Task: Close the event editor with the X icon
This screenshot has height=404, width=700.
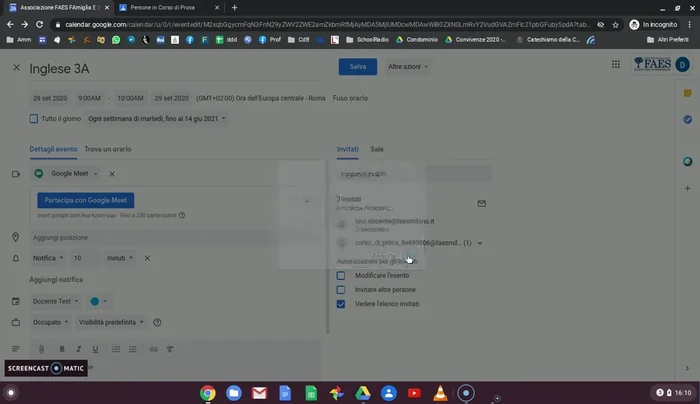Action: click(x=16, y=67)
